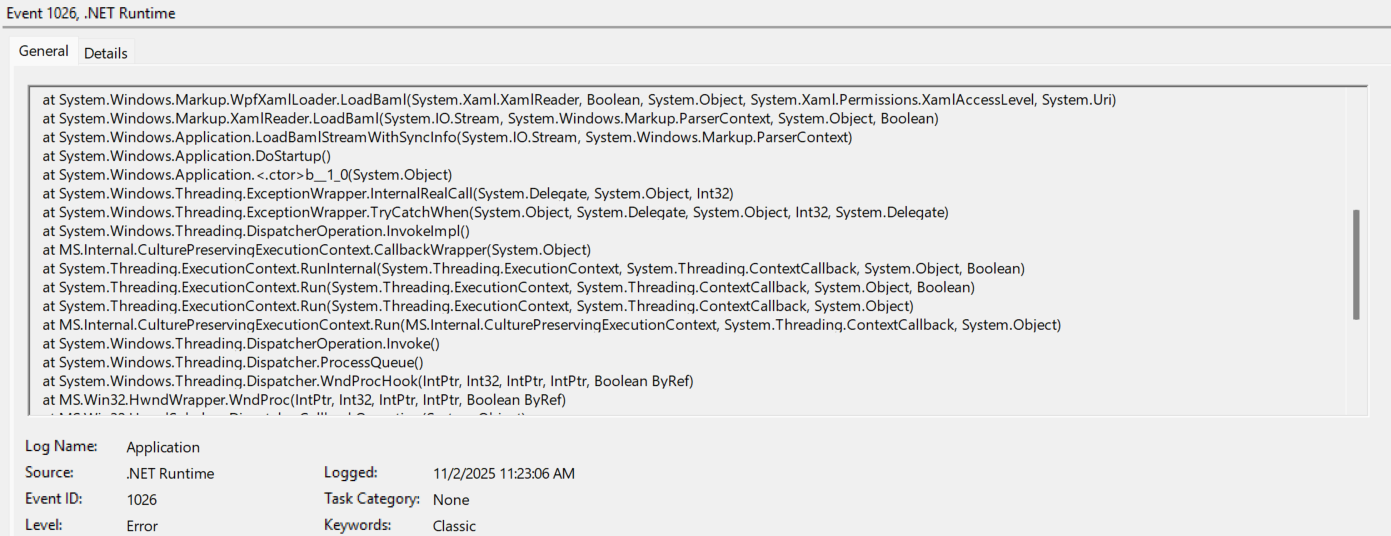Switch to the Details tab
The image size is (1391, 536).
105,53
